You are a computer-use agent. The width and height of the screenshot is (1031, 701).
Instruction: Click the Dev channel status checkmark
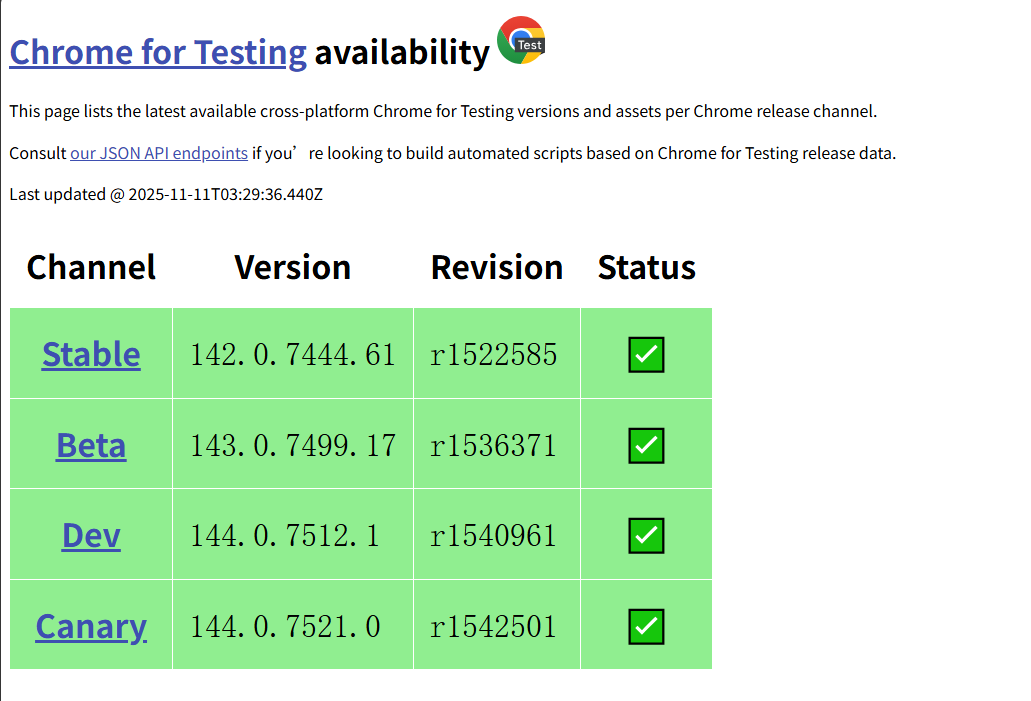pos(646,536)
